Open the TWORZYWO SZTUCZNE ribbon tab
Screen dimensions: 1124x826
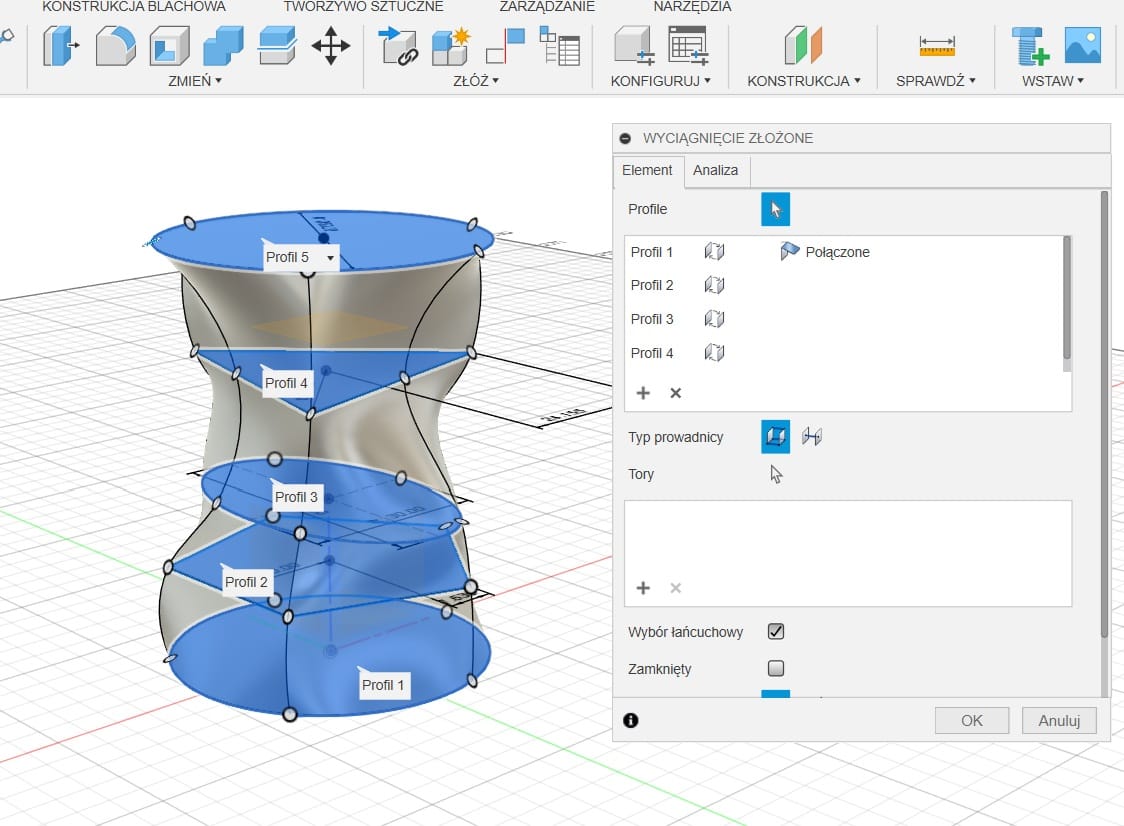(363, 7)
